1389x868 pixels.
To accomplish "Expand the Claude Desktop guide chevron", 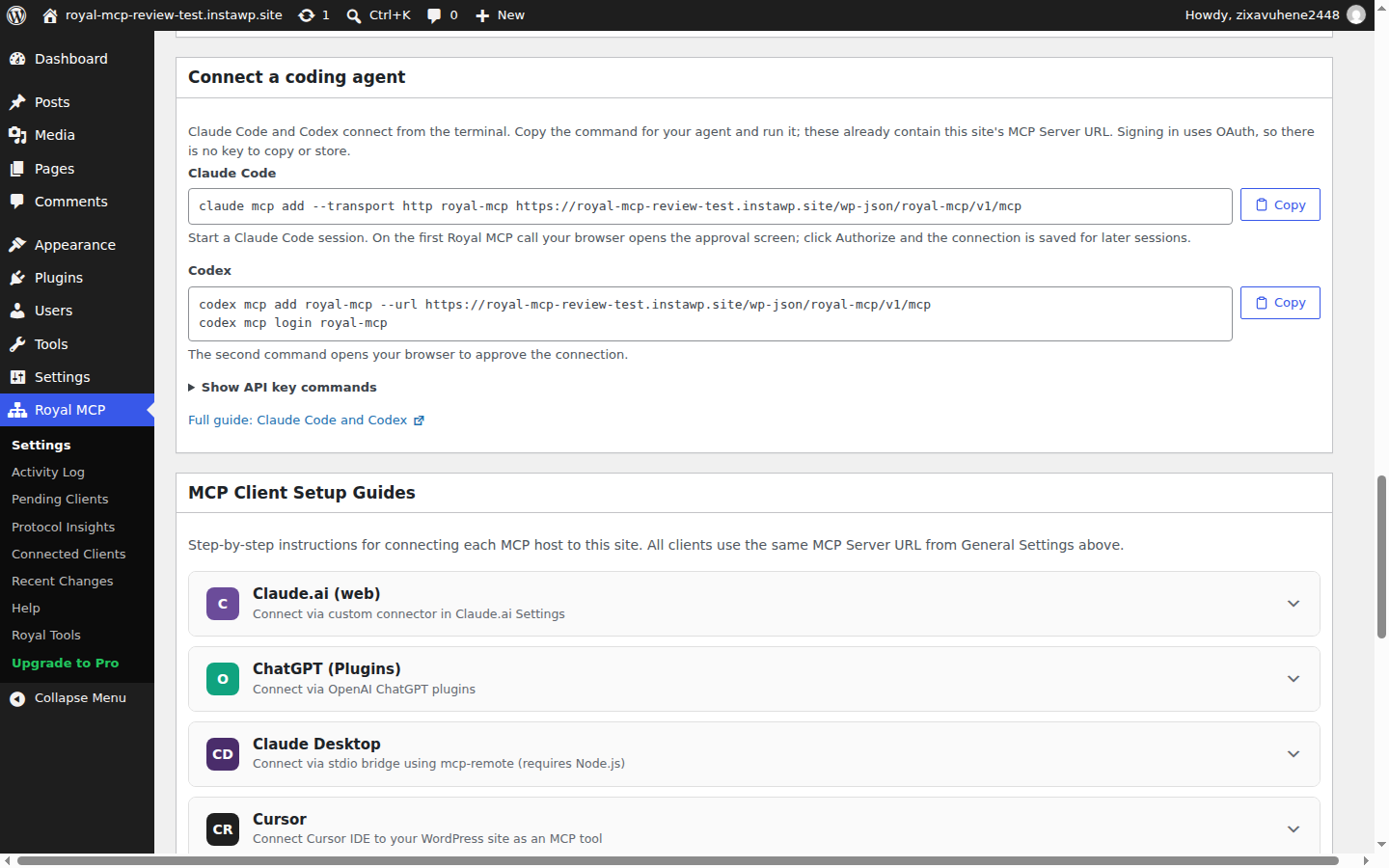I will [x=1294, y=754].
